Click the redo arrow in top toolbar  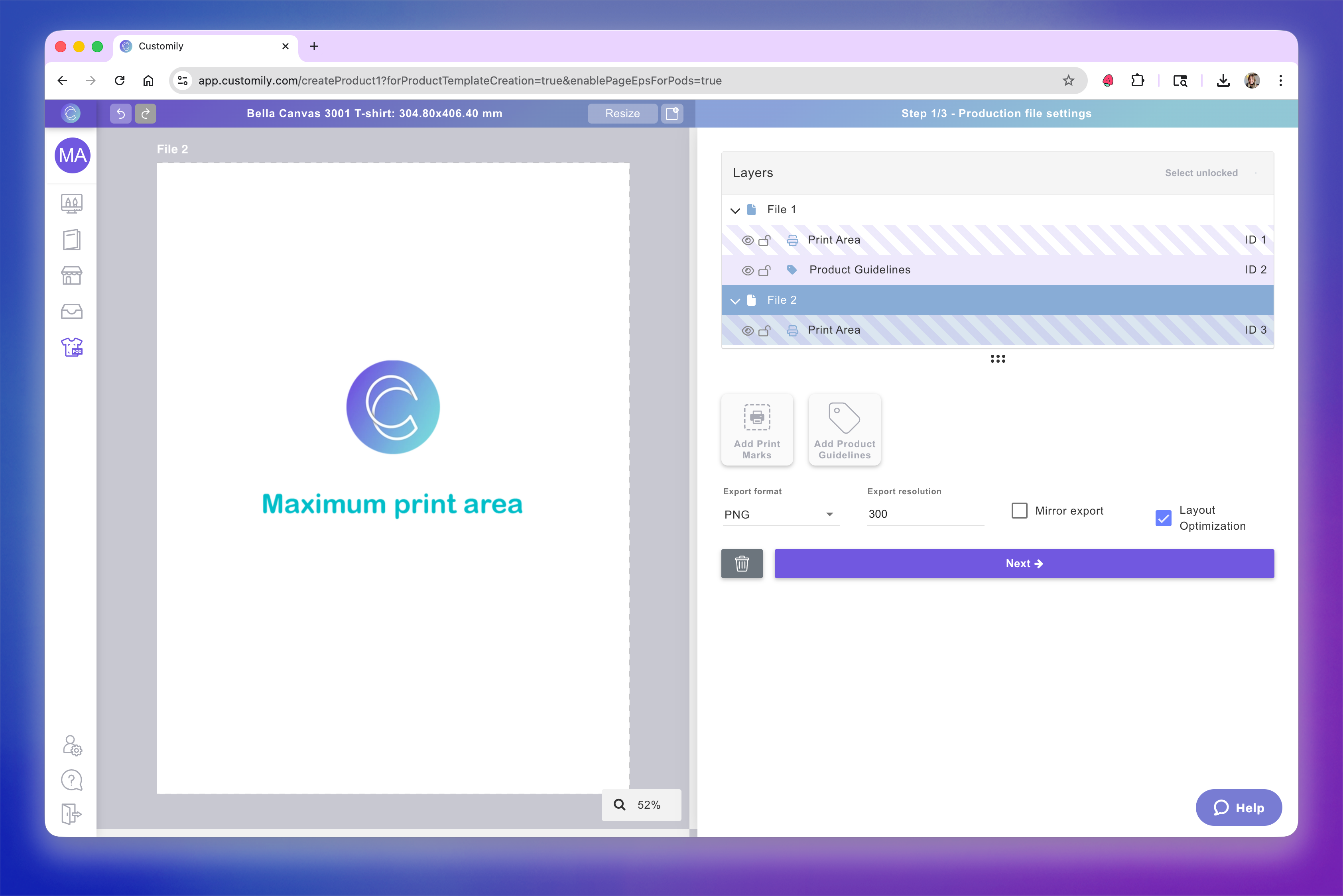click(x=146, y=113)
